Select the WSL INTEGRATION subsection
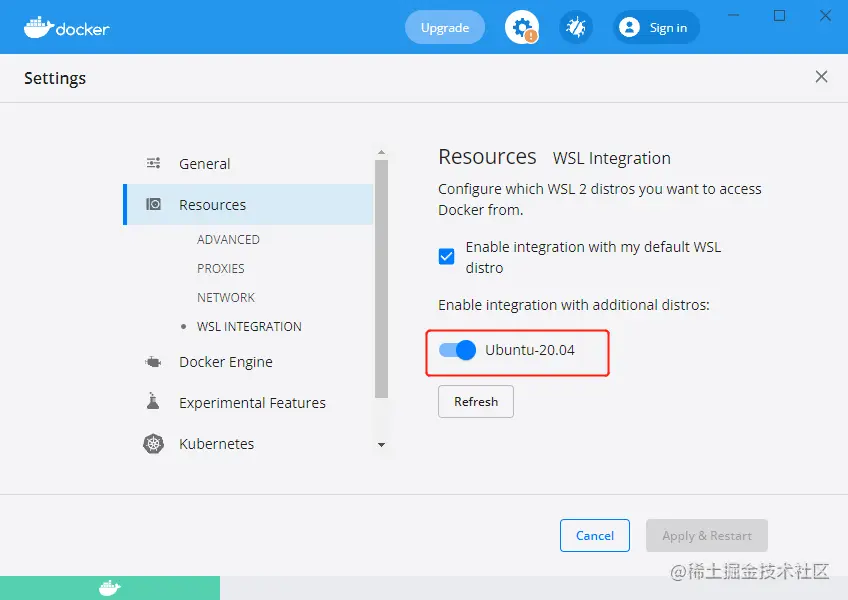Viewport: 848px width, 600px height. tap(249, 327)
